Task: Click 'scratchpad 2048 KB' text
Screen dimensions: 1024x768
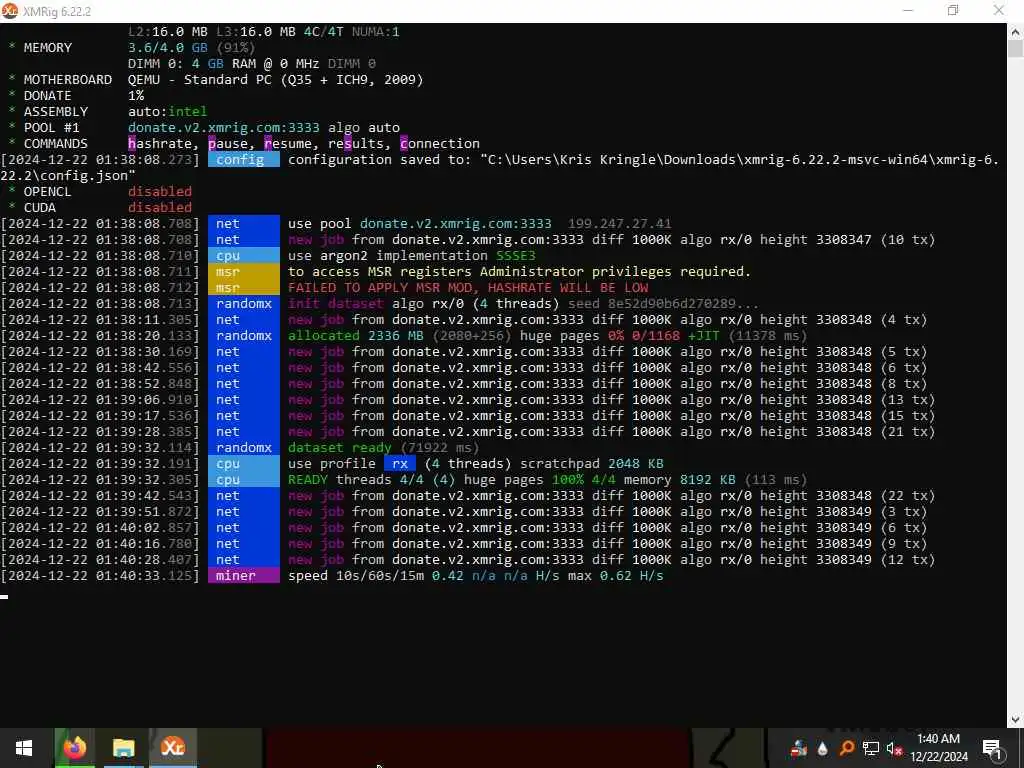Action: tap(592, 464)
